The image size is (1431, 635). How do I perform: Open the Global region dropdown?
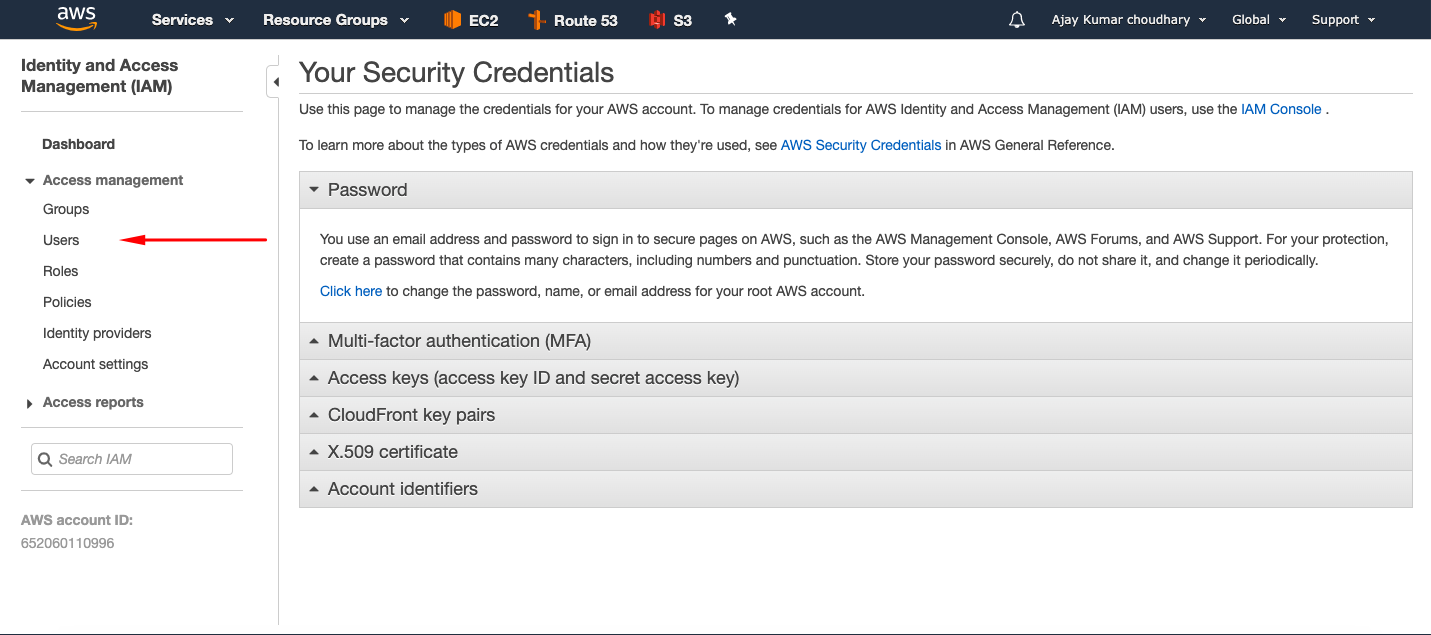[1259, 20]
